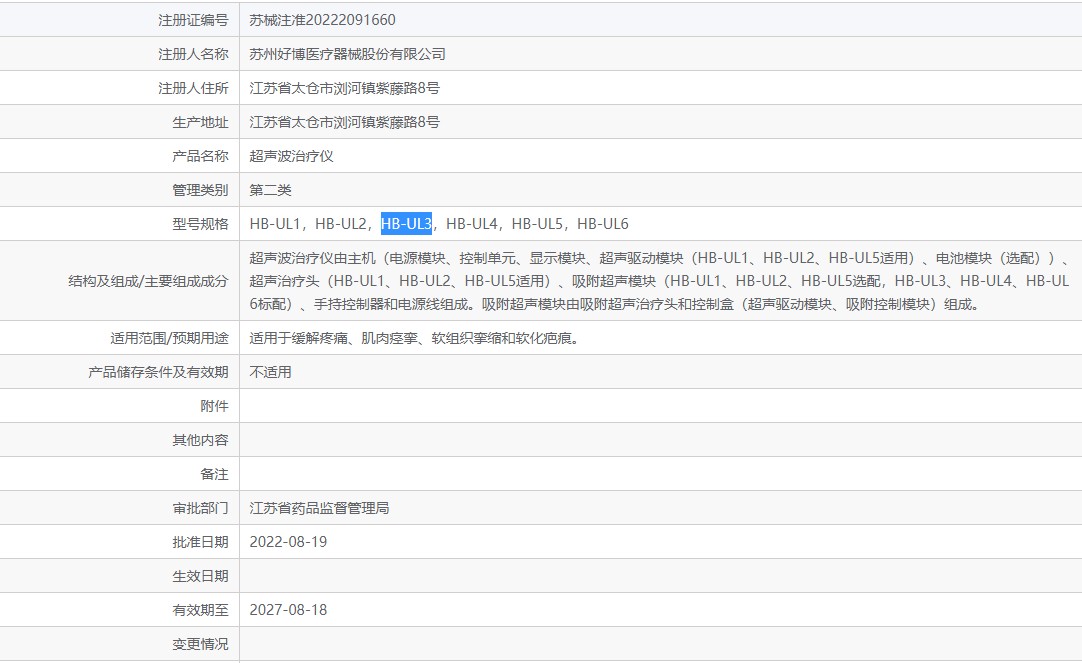Click the 型号规格 label
The height and width of the screenshot is (663, 1082).
[x=200, y=224]
